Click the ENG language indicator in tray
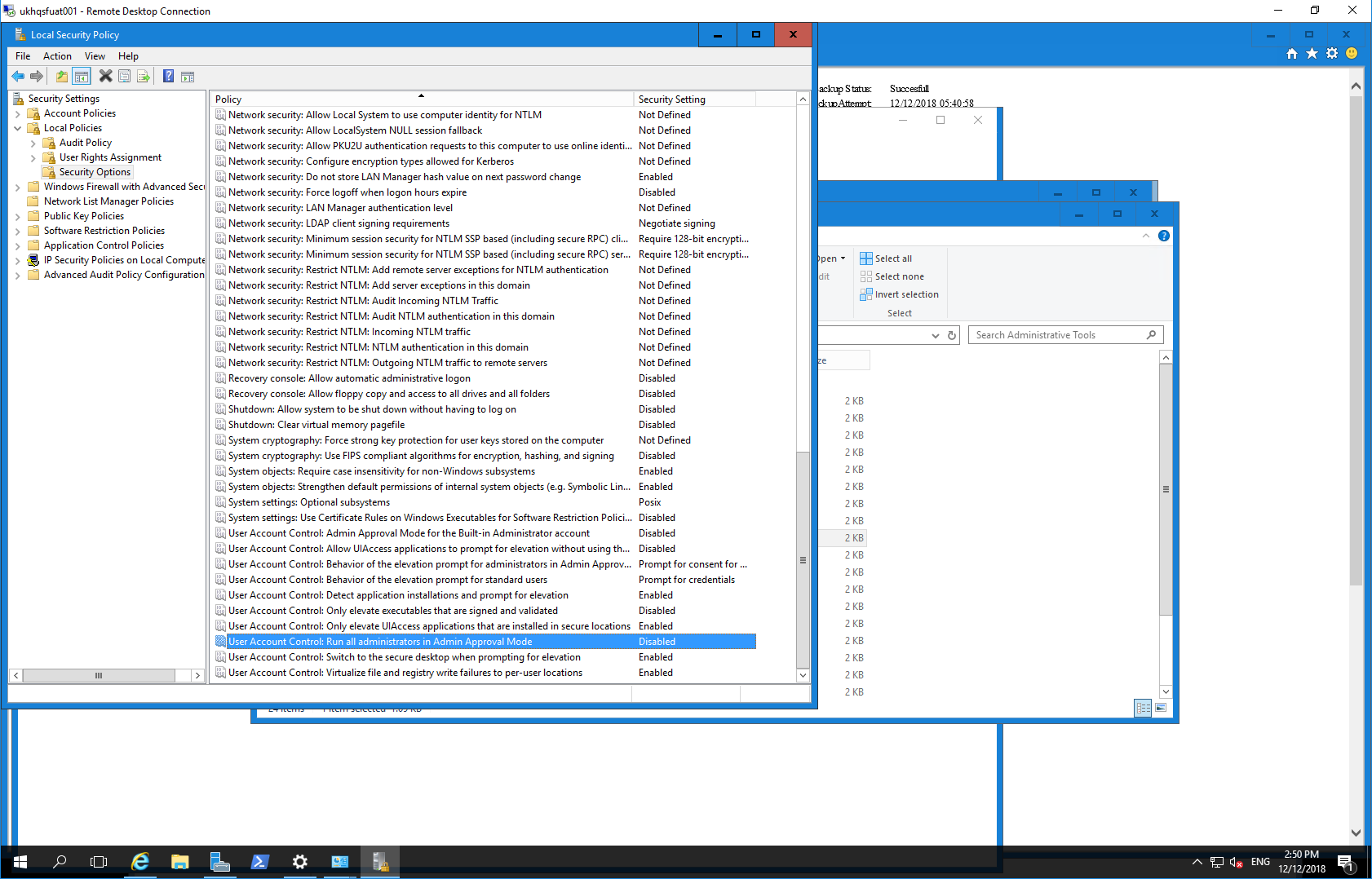This screenshot has height=879, width=1372. click(x=1260, y=862)
